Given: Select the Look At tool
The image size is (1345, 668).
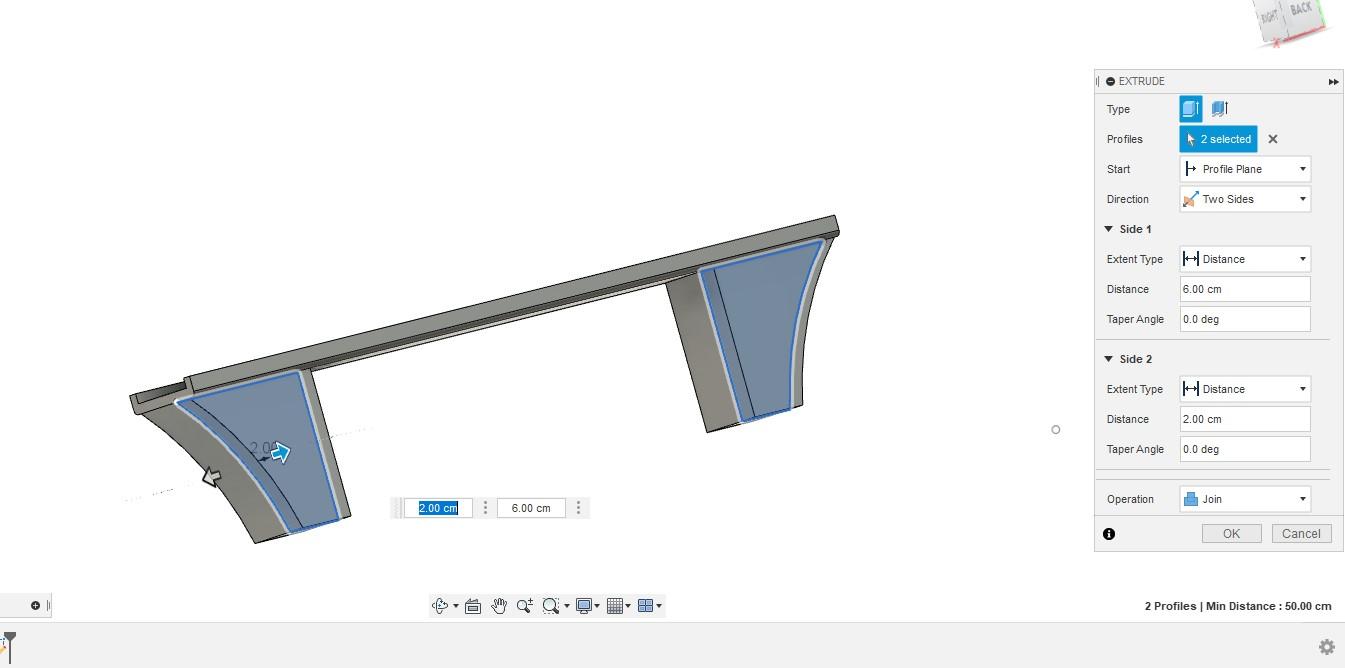Looking at the screenshot, I should [x=472, y=605].
